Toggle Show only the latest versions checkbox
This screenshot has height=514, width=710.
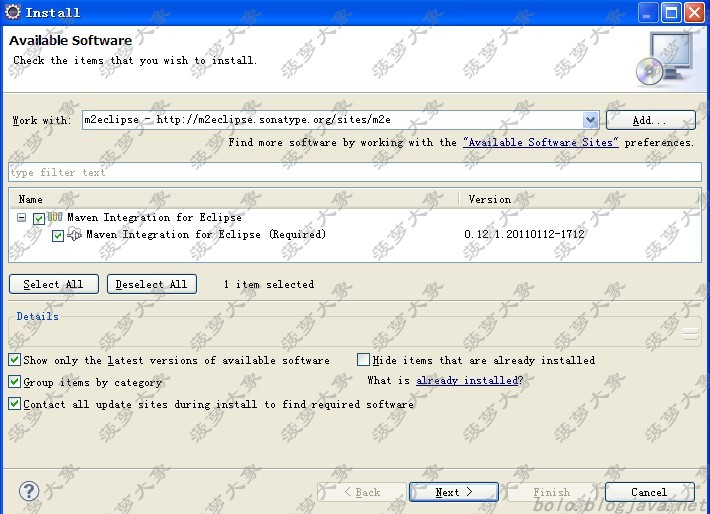tap(14, 360)
